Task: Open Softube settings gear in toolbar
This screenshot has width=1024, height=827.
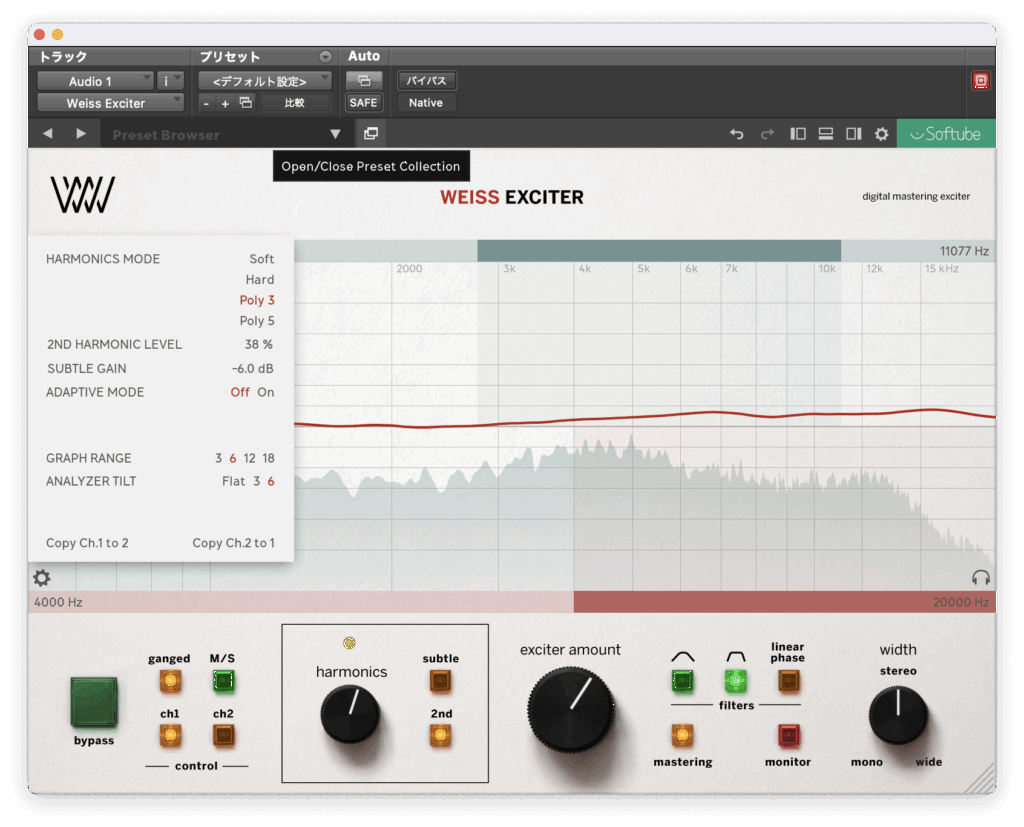Action: (x=882, y=134)
